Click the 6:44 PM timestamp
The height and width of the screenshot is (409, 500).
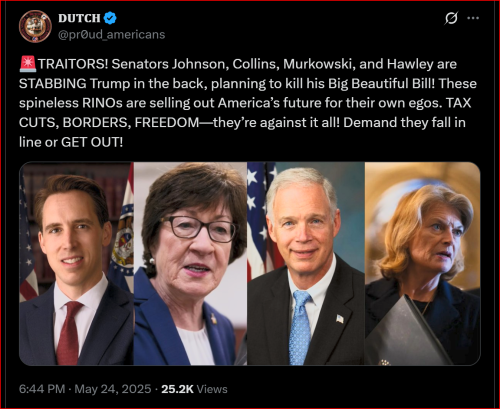(x=42, y=389)
